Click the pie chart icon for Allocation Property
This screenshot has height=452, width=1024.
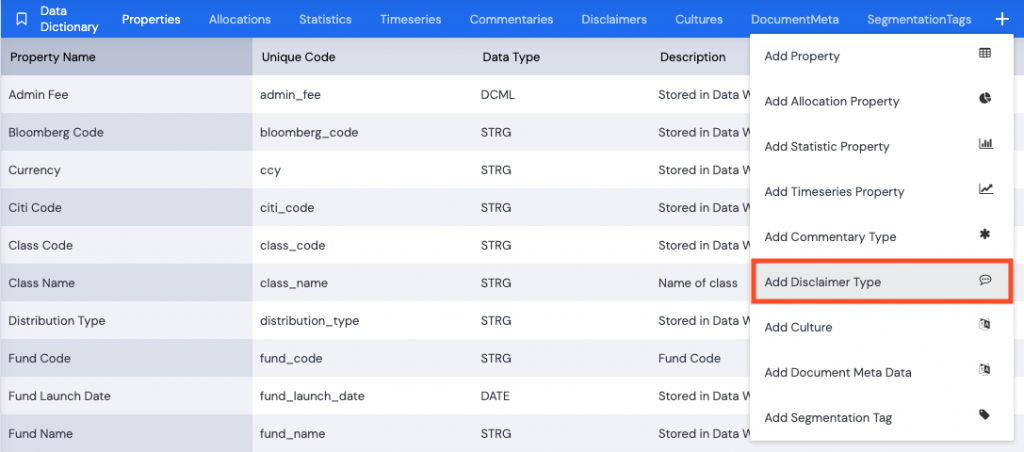985,99
